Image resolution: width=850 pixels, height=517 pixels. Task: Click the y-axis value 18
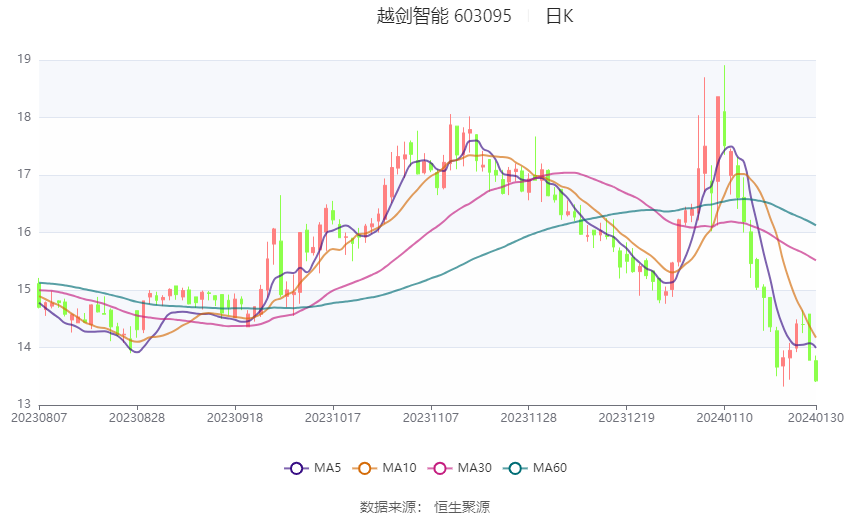[x=24, y=117]
